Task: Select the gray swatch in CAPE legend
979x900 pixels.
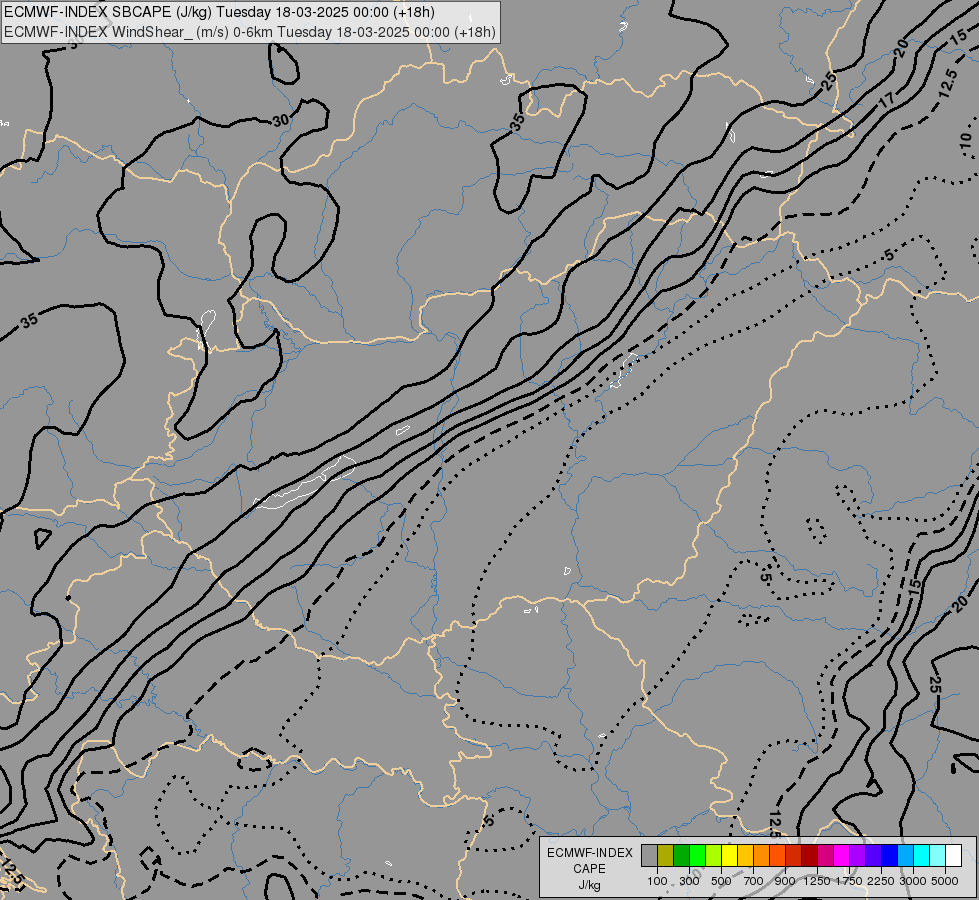Action: 649,855
